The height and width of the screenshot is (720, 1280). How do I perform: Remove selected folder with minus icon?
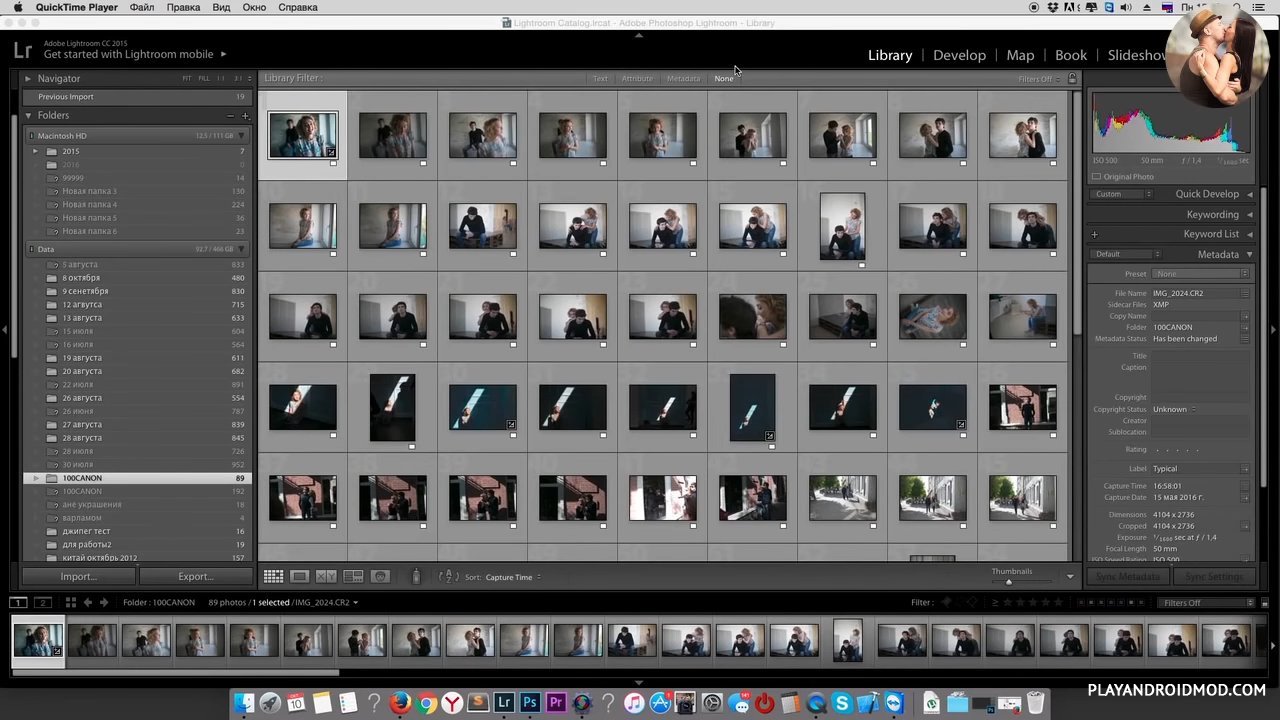coord(230,116)
